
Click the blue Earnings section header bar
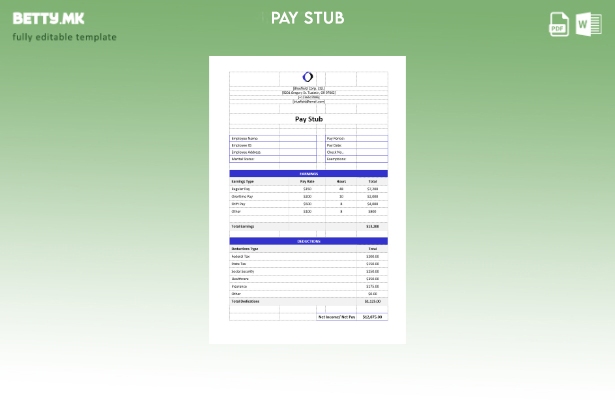(308, 173)
